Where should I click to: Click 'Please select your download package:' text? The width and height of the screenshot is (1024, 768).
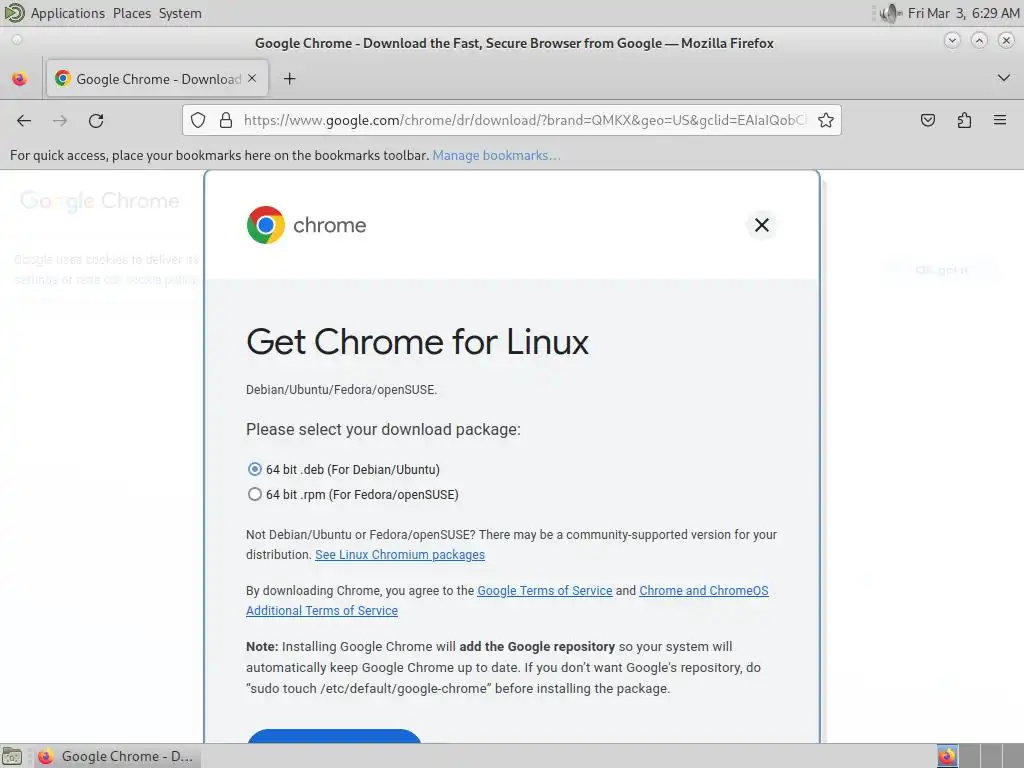coord(383,429)
